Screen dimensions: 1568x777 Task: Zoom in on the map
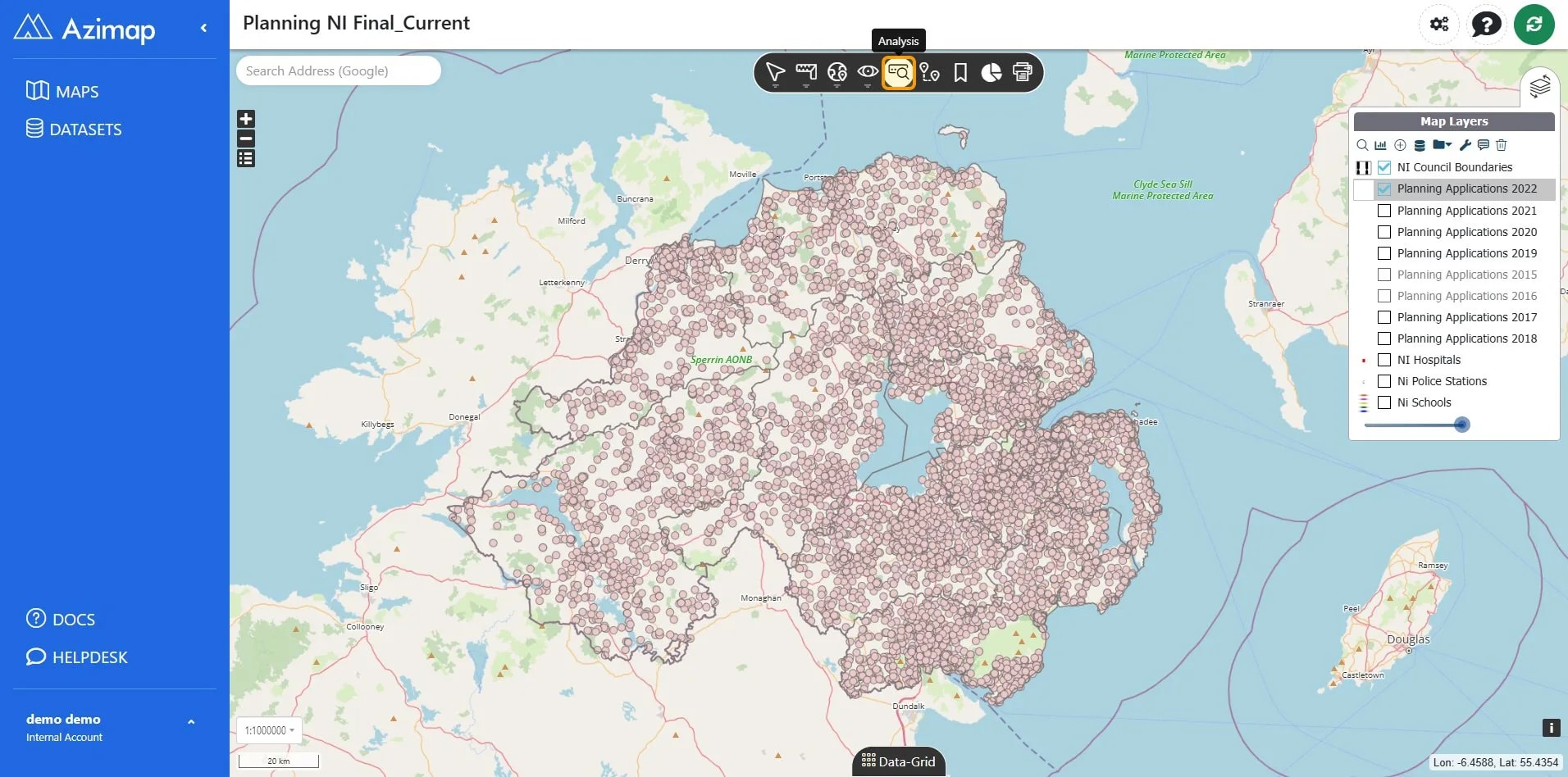pos(246,119)
